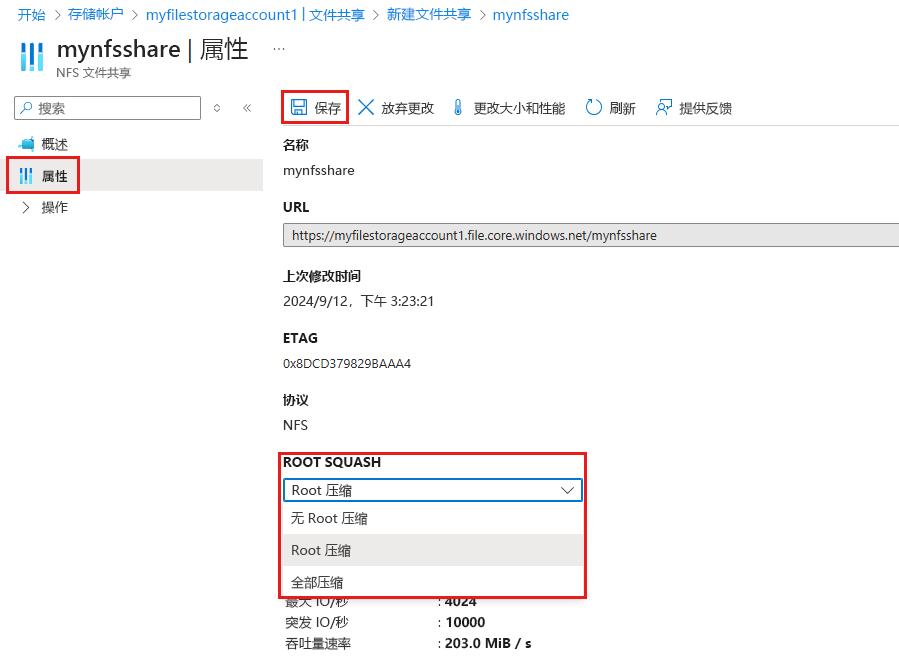Viewport: 899px width, 669px height.
Task: Click the 突发 IO/秒 value 10000
Action: (x=465, y=622)
